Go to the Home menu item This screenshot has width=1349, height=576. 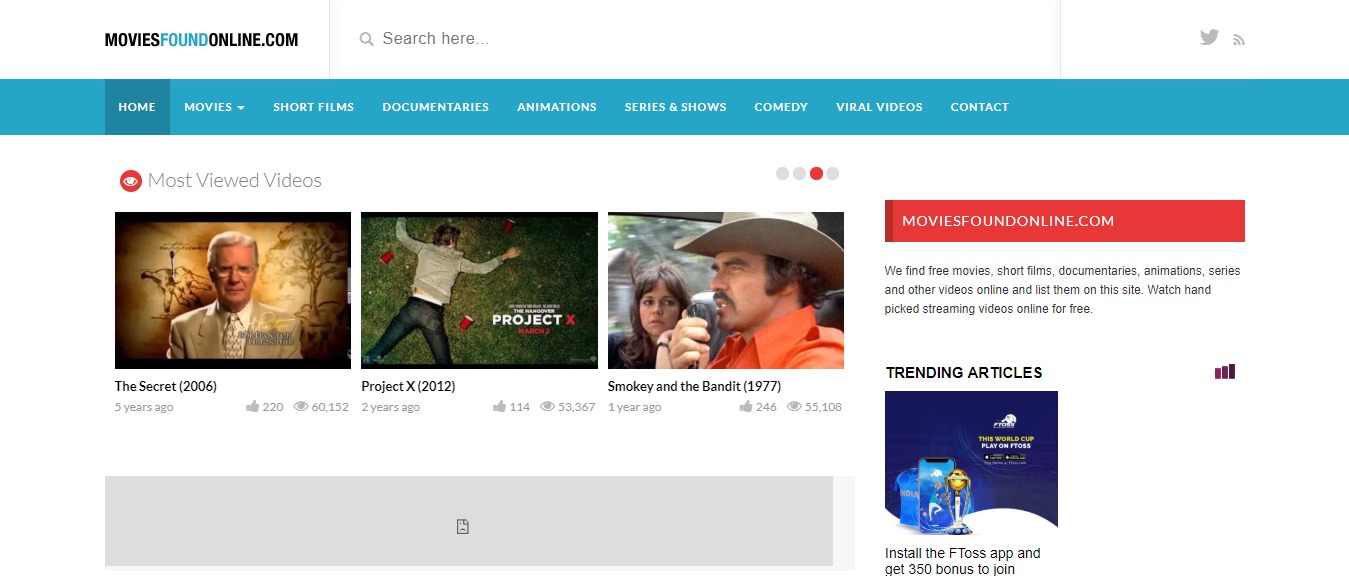137,107
